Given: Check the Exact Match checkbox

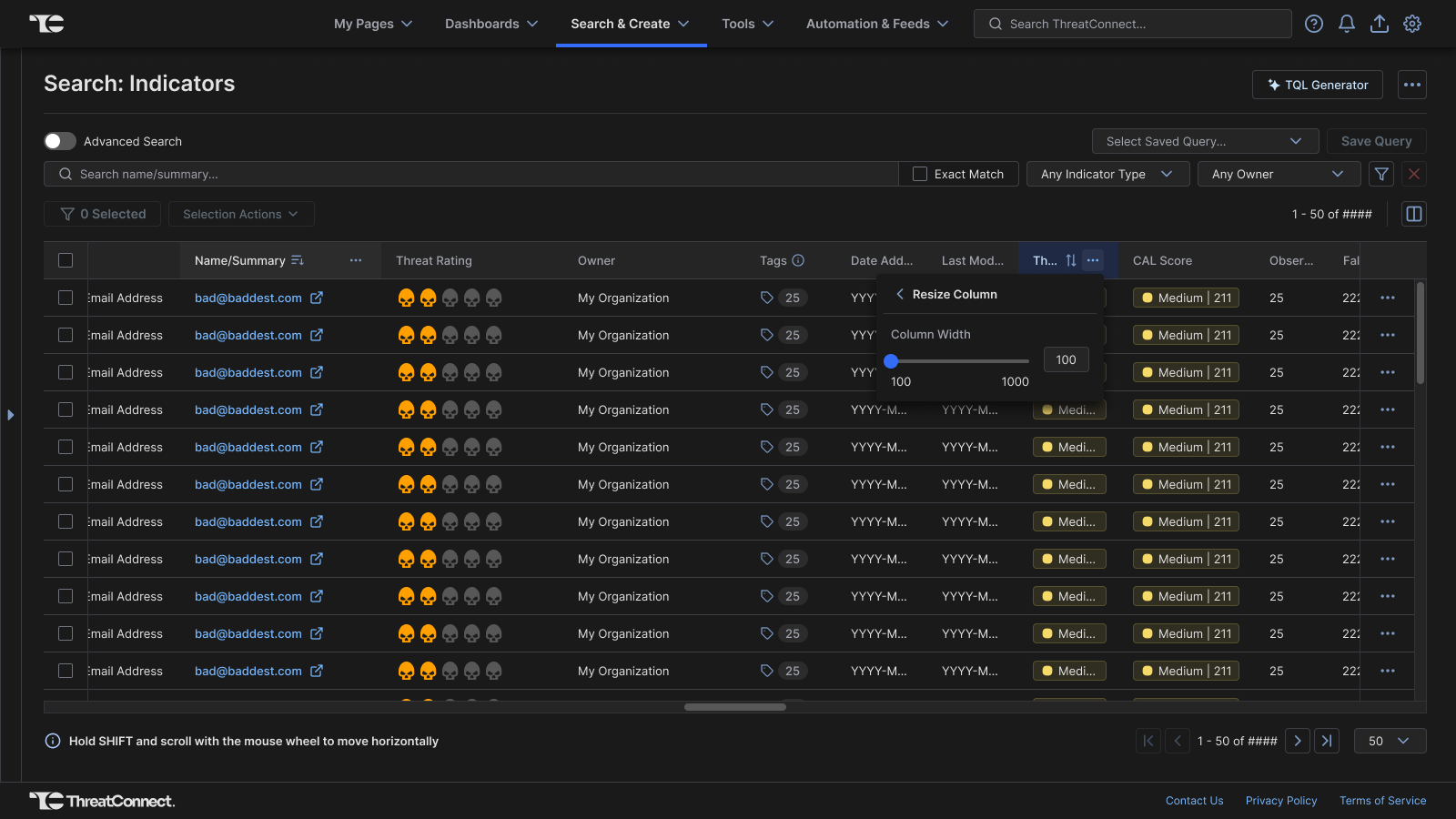Looking at the screenshot, I should tap(920, 174).
